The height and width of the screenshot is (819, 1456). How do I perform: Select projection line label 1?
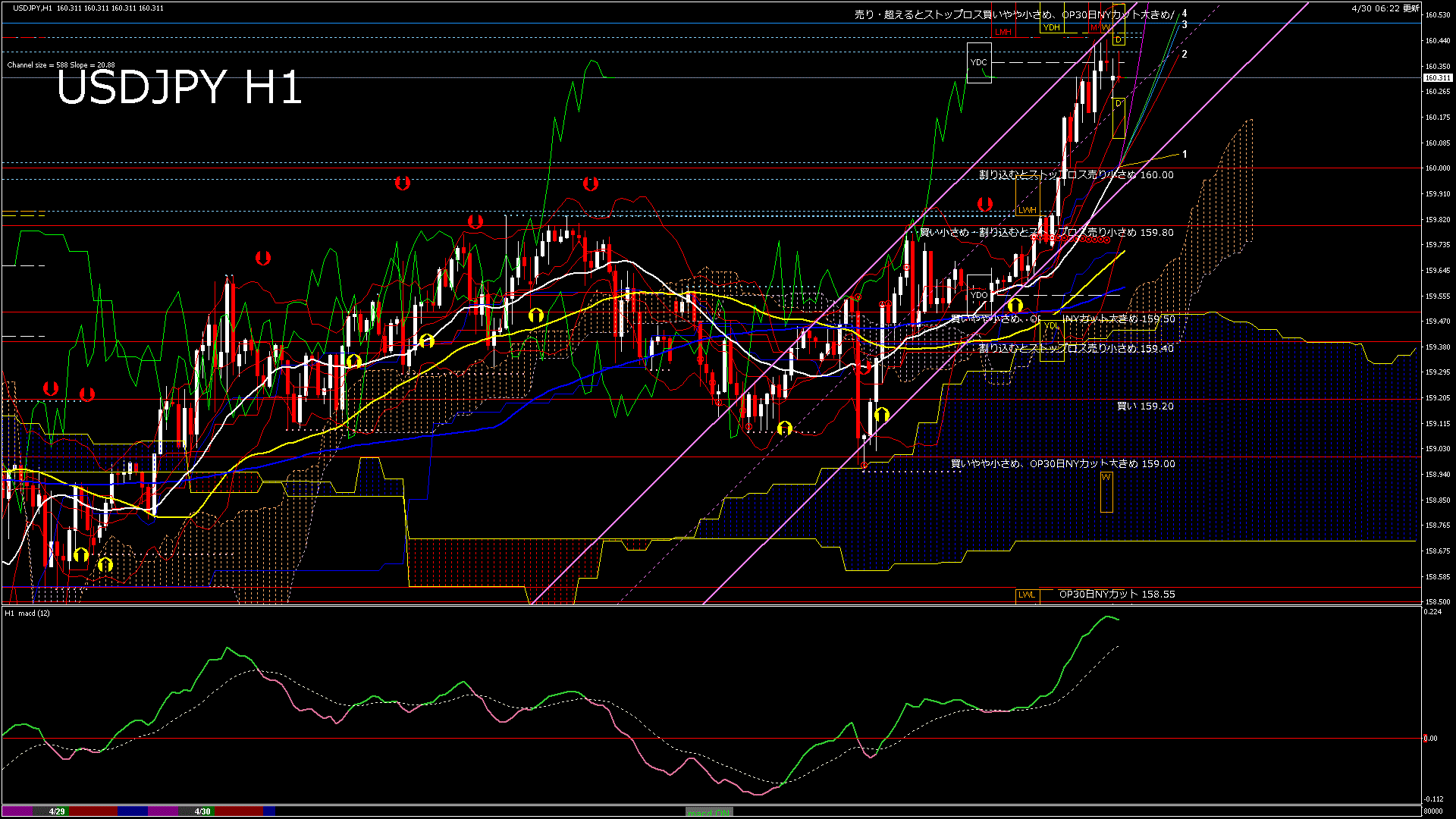1185,154
